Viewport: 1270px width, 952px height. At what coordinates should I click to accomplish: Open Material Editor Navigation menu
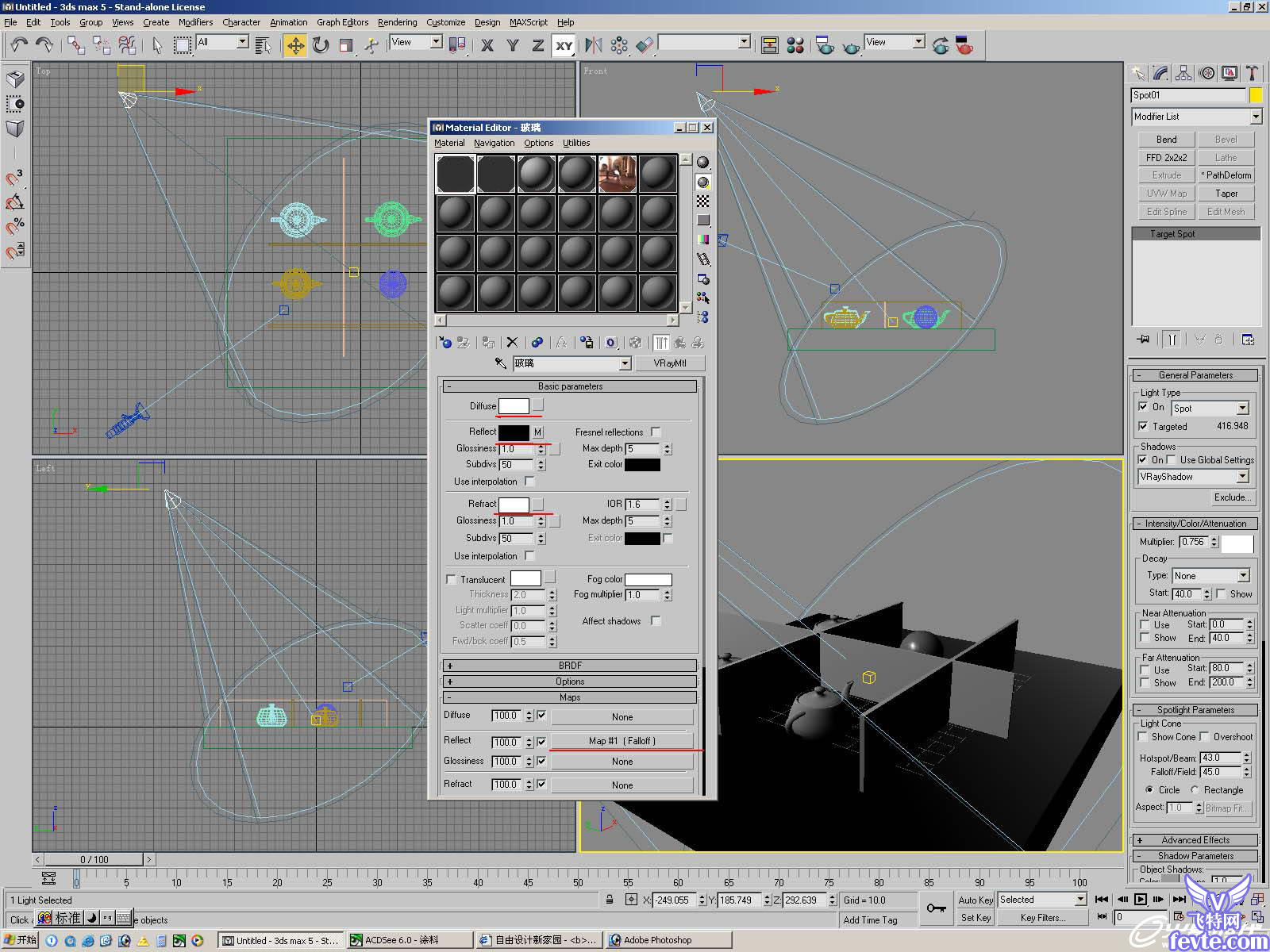(494, 143)
